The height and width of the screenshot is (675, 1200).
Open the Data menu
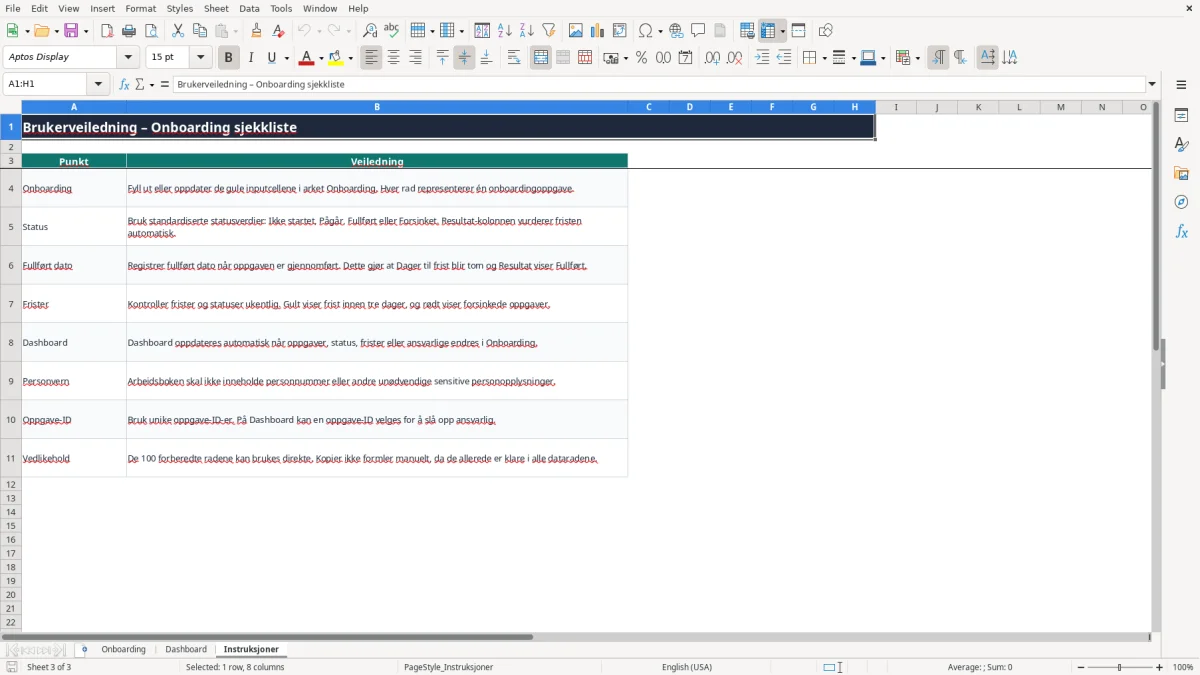249,8
